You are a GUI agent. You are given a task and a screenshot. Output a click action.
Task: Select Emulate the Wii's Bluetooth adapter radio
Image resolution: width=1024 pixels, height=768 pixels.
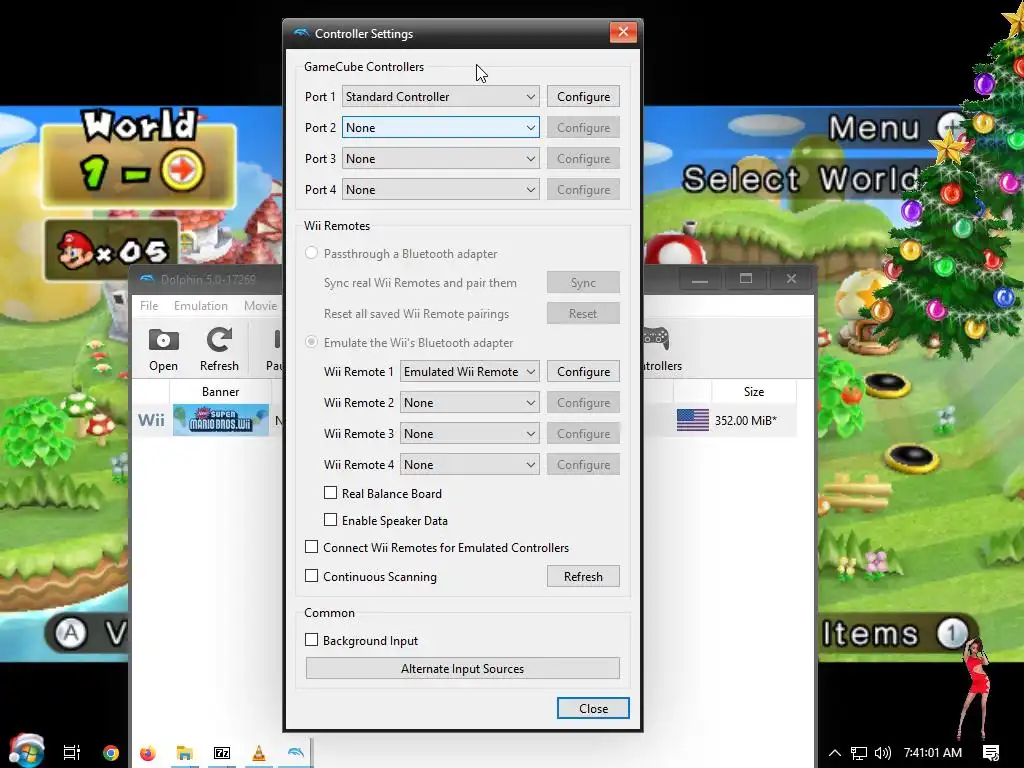(x=312, y=342)
